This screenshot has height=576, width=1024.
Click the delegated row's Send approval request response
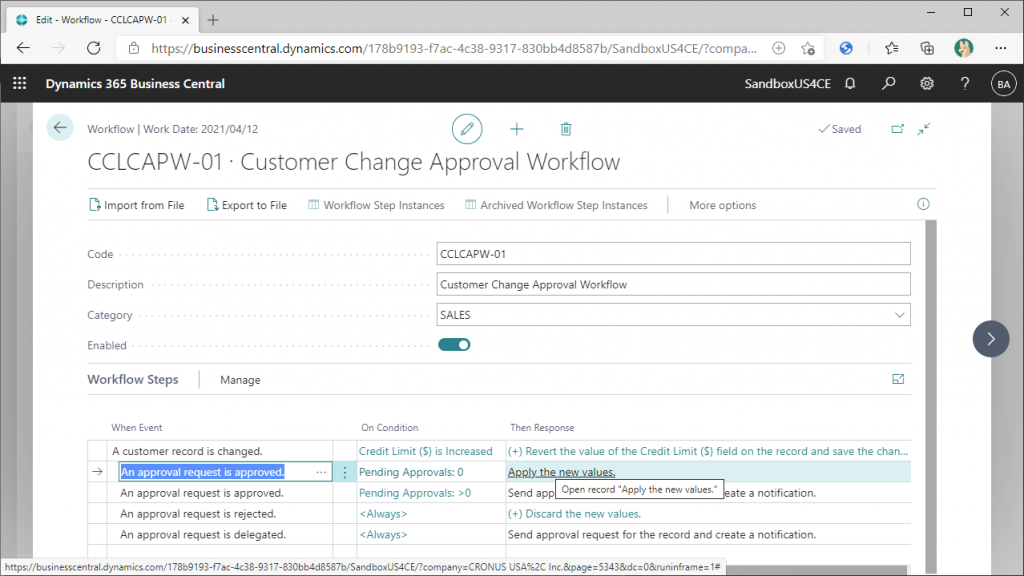pos(662,535)
